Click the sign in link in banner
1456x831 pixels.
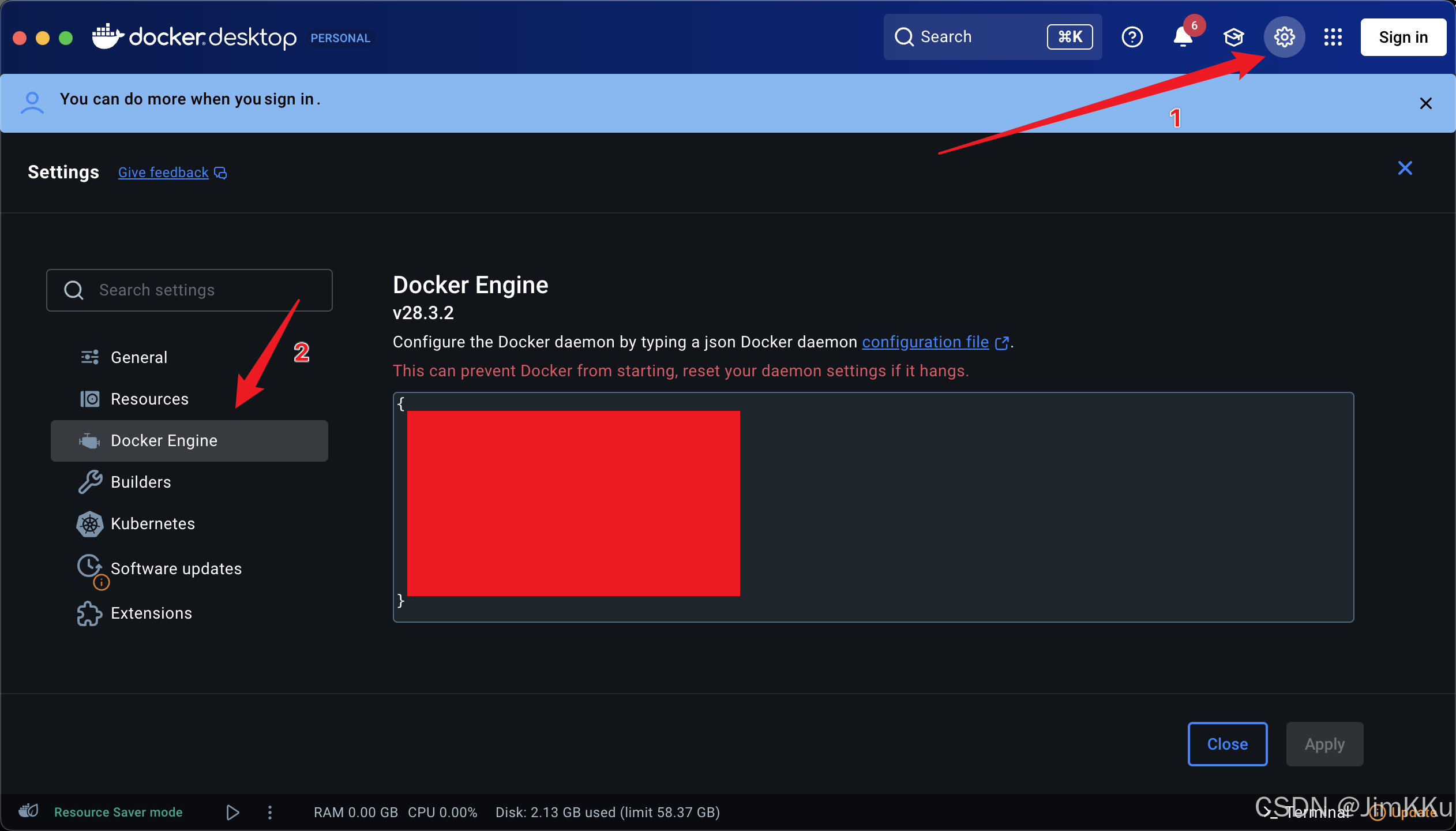[289, 99]
